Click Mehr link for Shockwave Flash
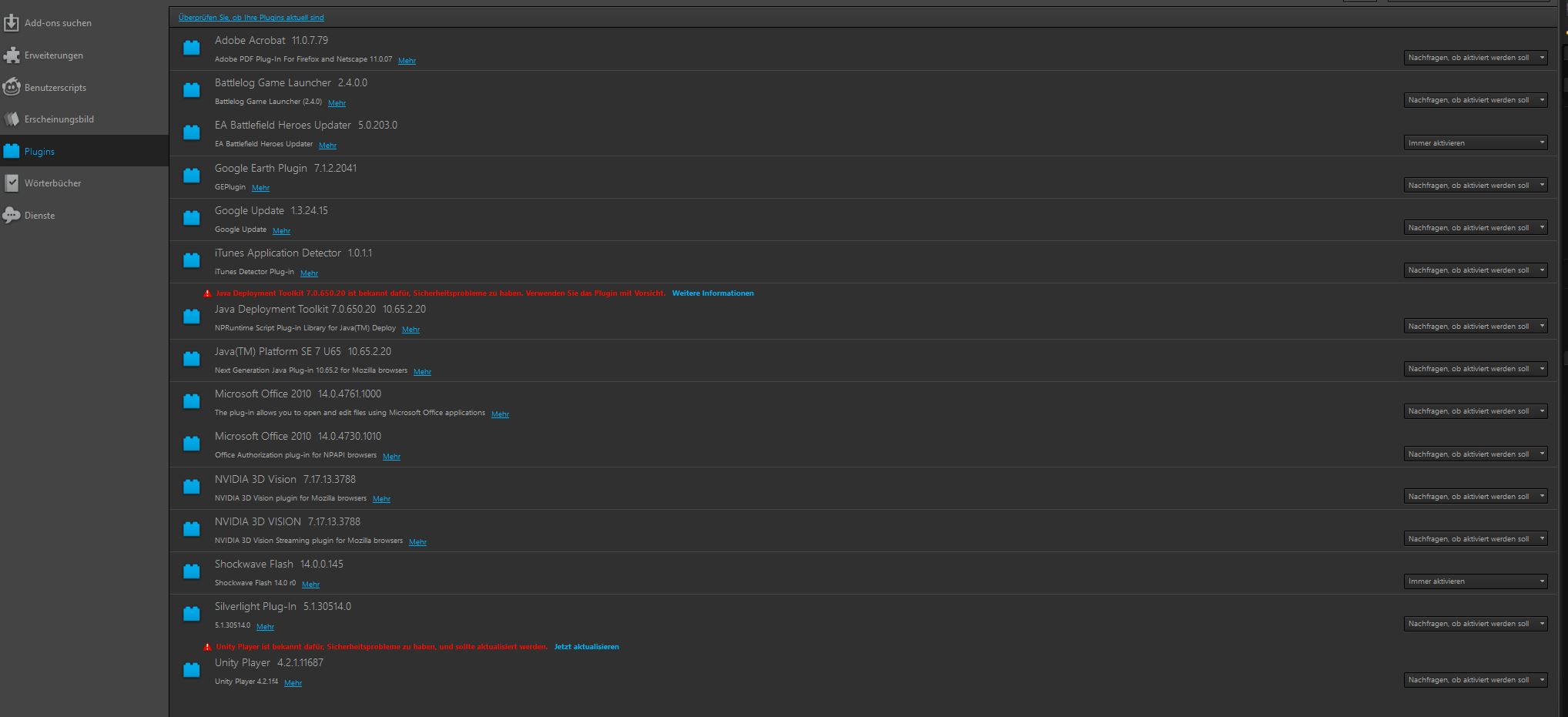This screenshot has width=1568, height=717. (310, 585)
